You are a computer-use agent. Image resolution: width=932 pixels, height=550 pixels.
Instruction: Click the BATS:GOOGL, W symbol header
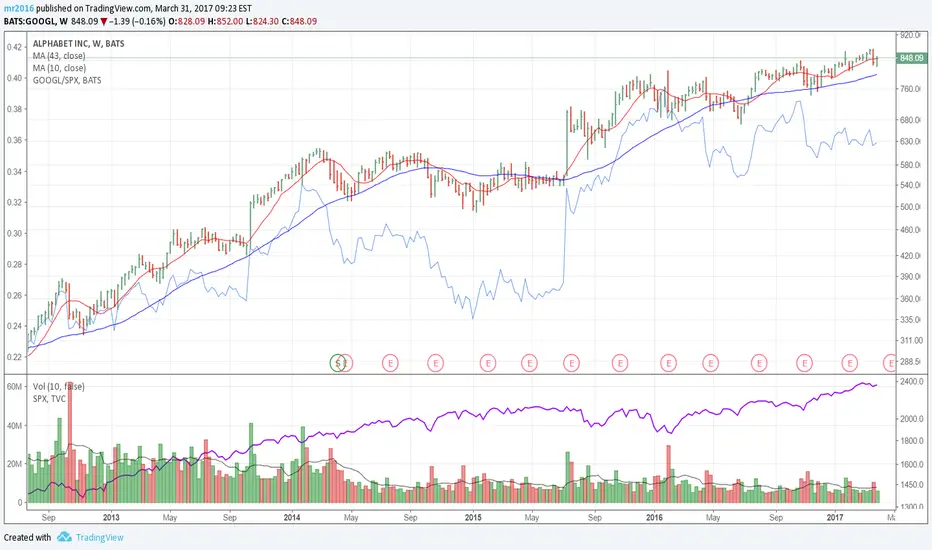coord(35,21)
